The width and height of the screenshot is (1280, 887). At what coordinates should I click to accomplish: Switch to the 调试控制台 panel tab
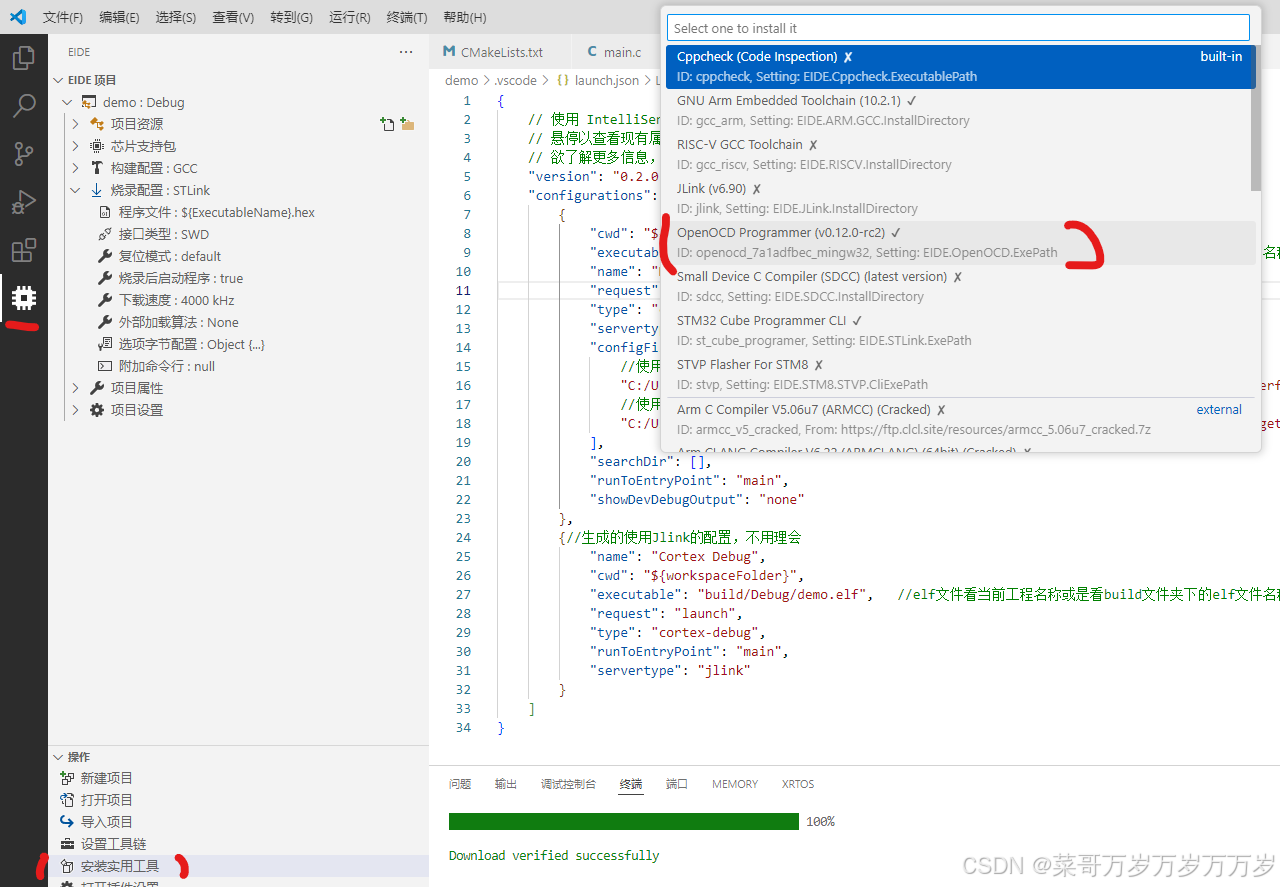(x=568, y=784)
